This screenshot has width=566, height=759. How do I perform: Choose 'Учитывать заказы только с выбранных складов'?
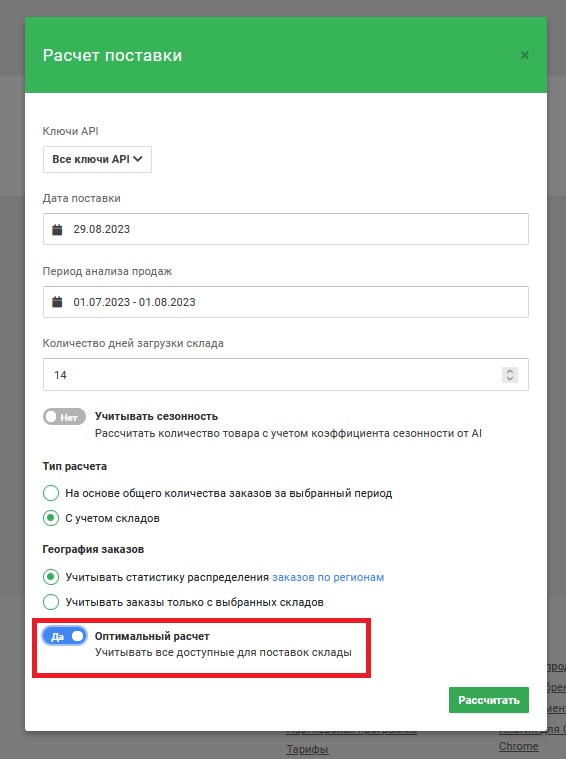point(51,602)
